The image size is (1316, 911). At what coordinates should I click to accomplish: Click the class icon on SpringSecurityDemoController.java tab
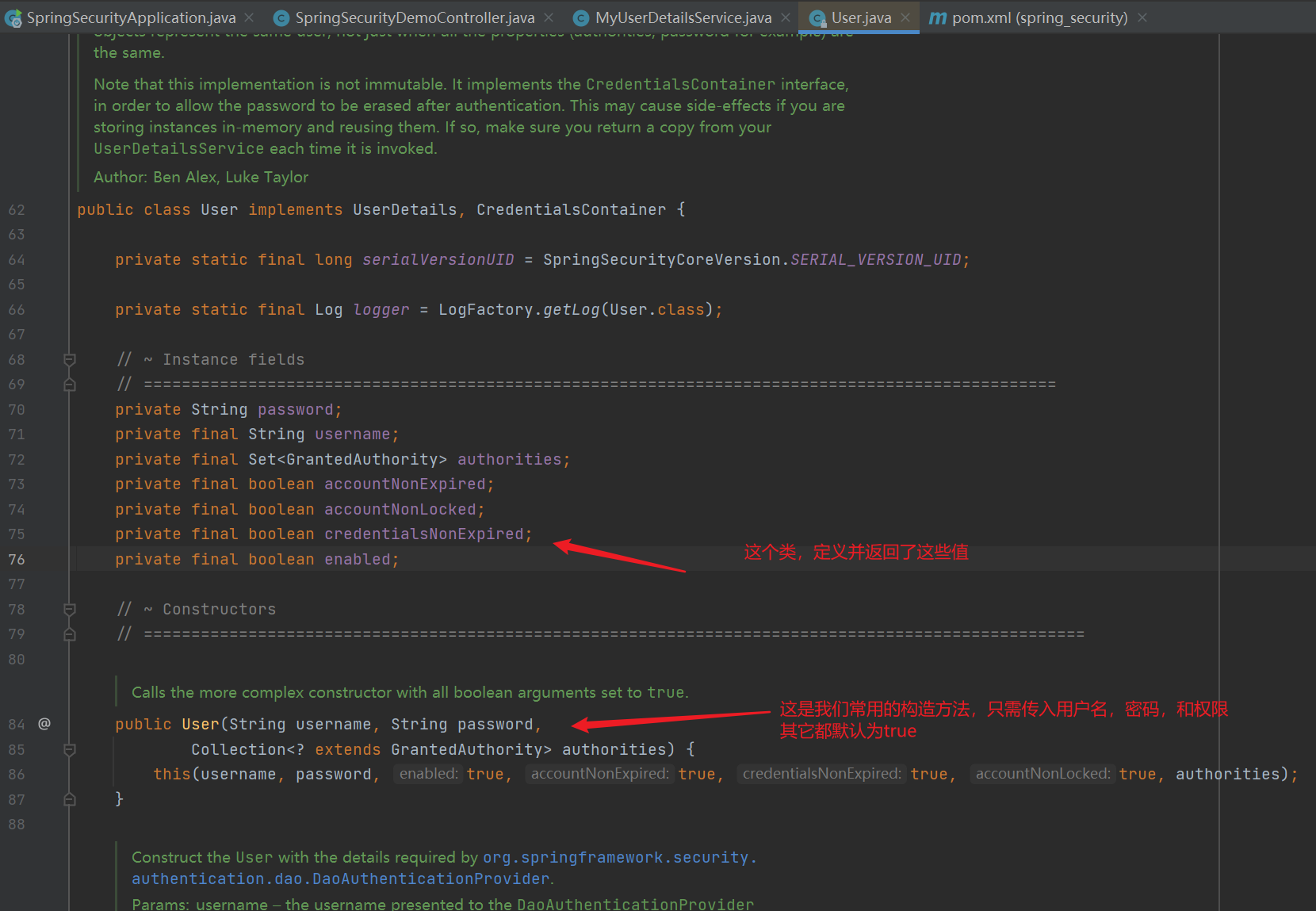[x=281, y=17]
